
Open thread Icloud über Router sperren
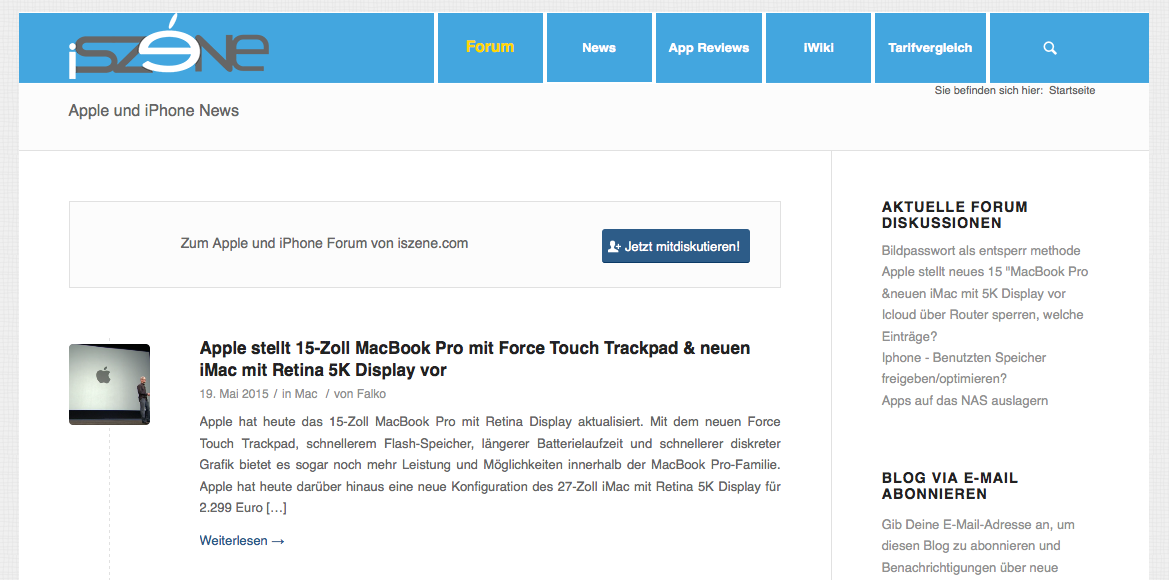[x=982, y=326]
